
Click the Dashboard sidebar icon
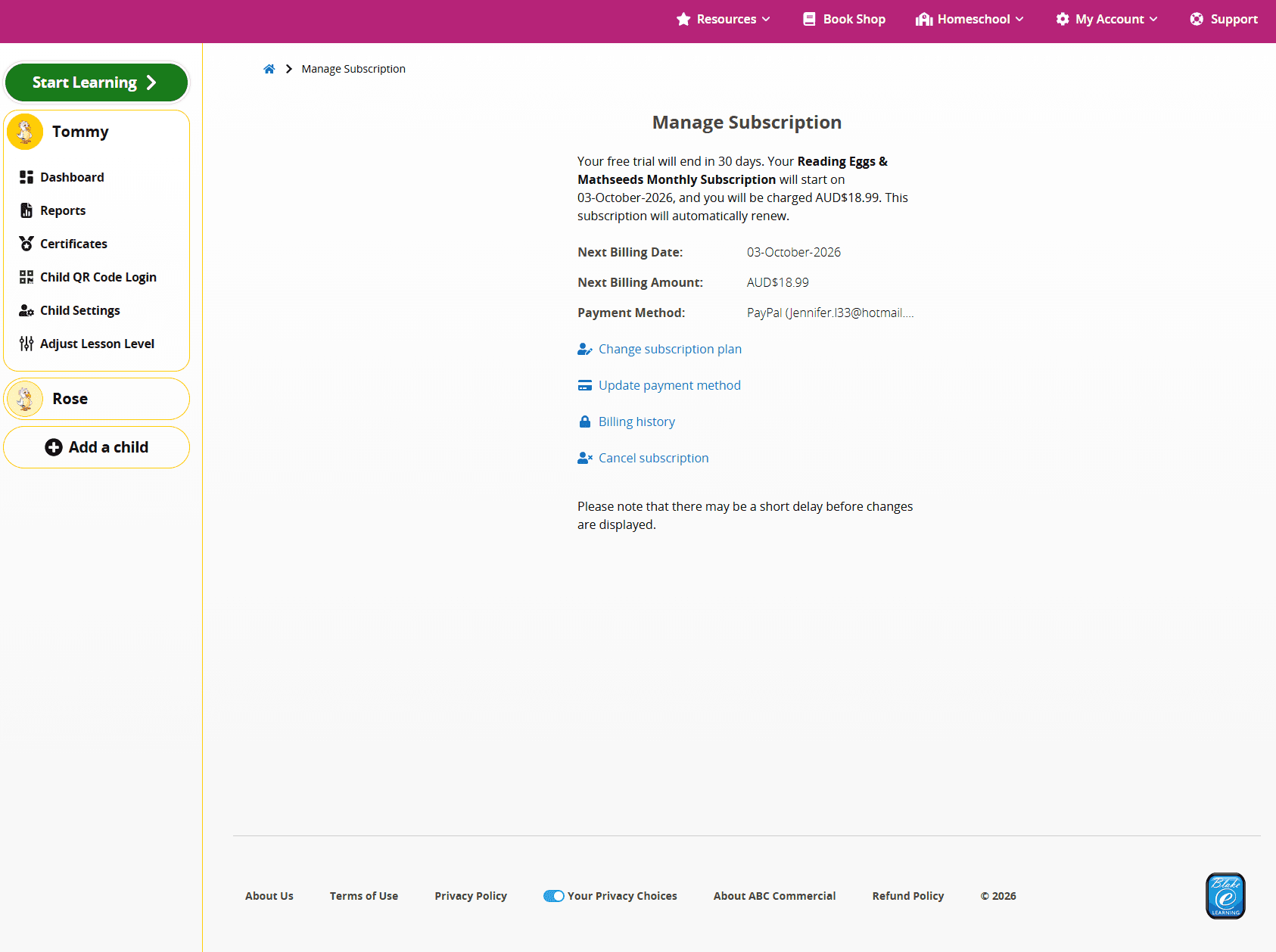point(26,177)
